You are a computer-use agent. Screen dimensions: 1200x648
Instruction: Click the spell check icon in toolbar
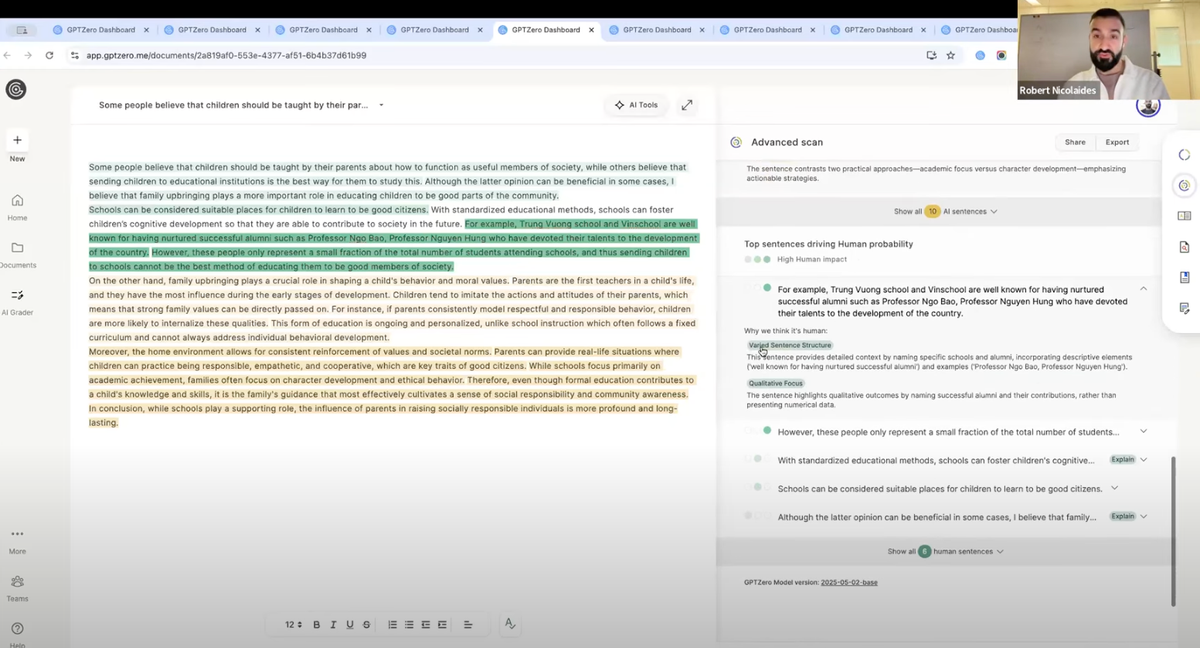coord(510,624)
